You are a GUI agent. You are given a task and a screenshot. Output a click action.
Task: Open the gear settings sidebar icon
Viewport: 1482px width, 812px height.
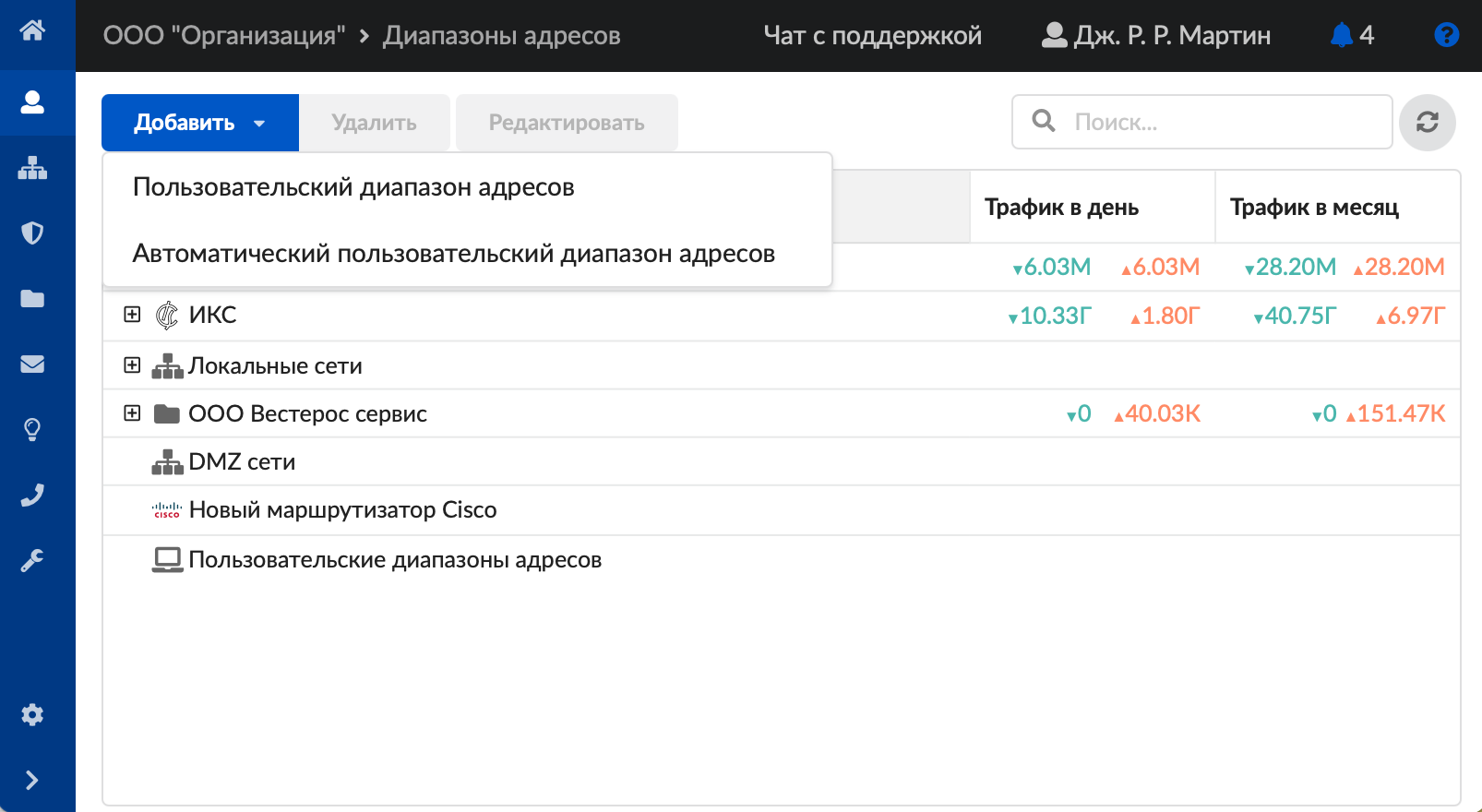32,715
